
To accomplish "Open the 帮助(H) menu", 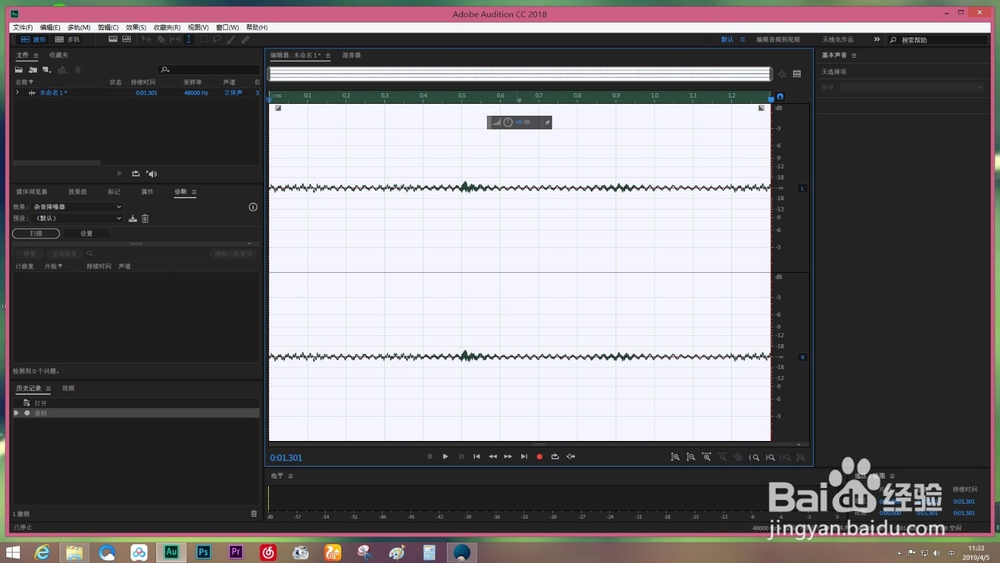I will click(x=257, y=27).
